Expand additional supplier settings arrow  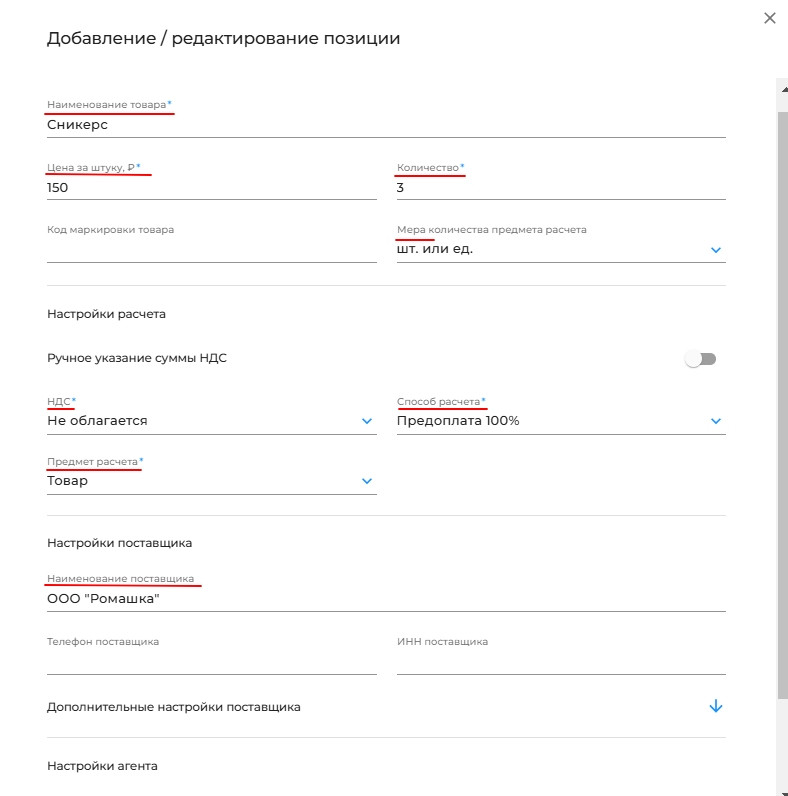pos(716,706)
